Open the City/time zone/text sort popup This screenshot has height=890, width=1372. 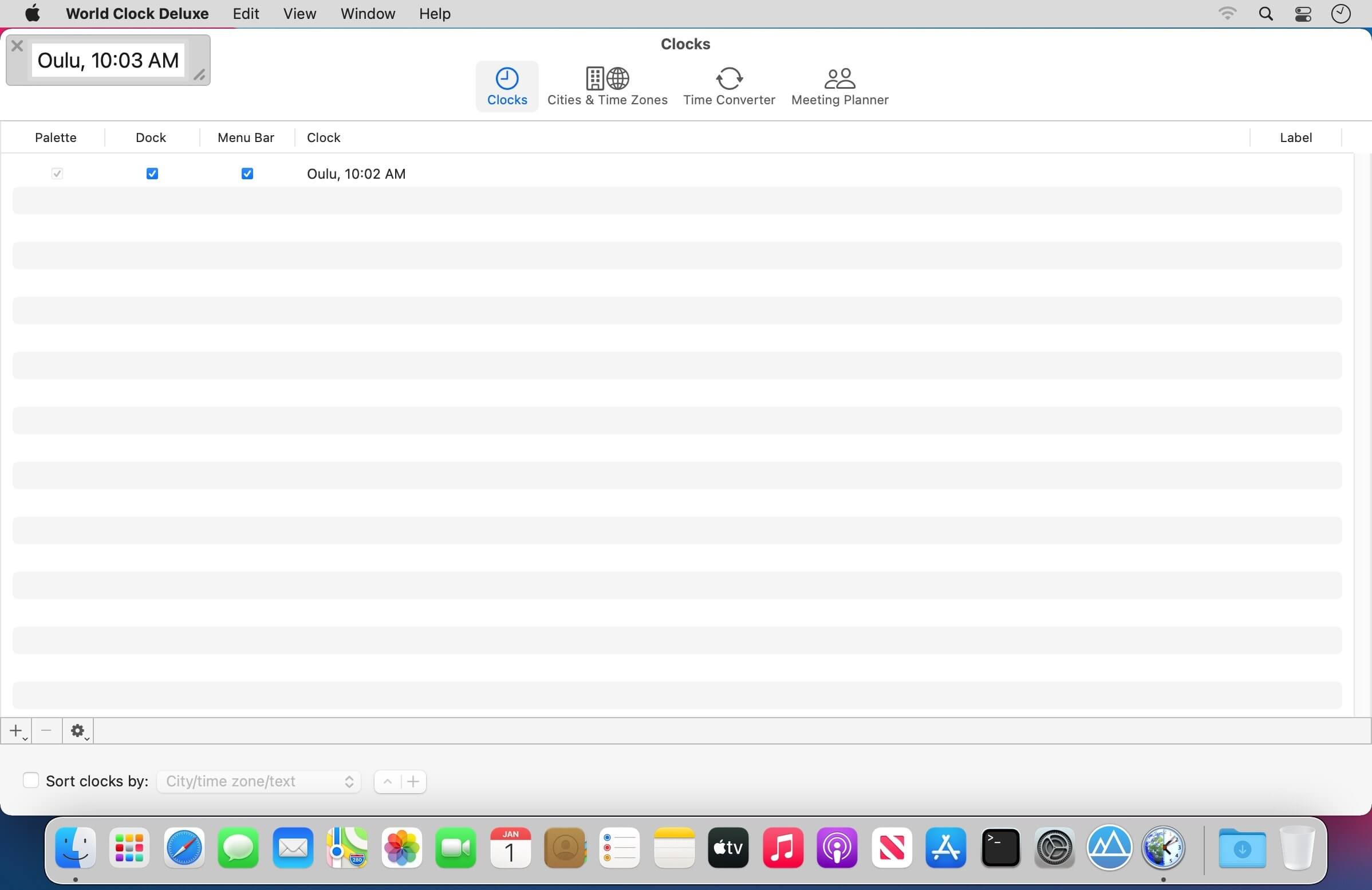click(x=259, y=782)
